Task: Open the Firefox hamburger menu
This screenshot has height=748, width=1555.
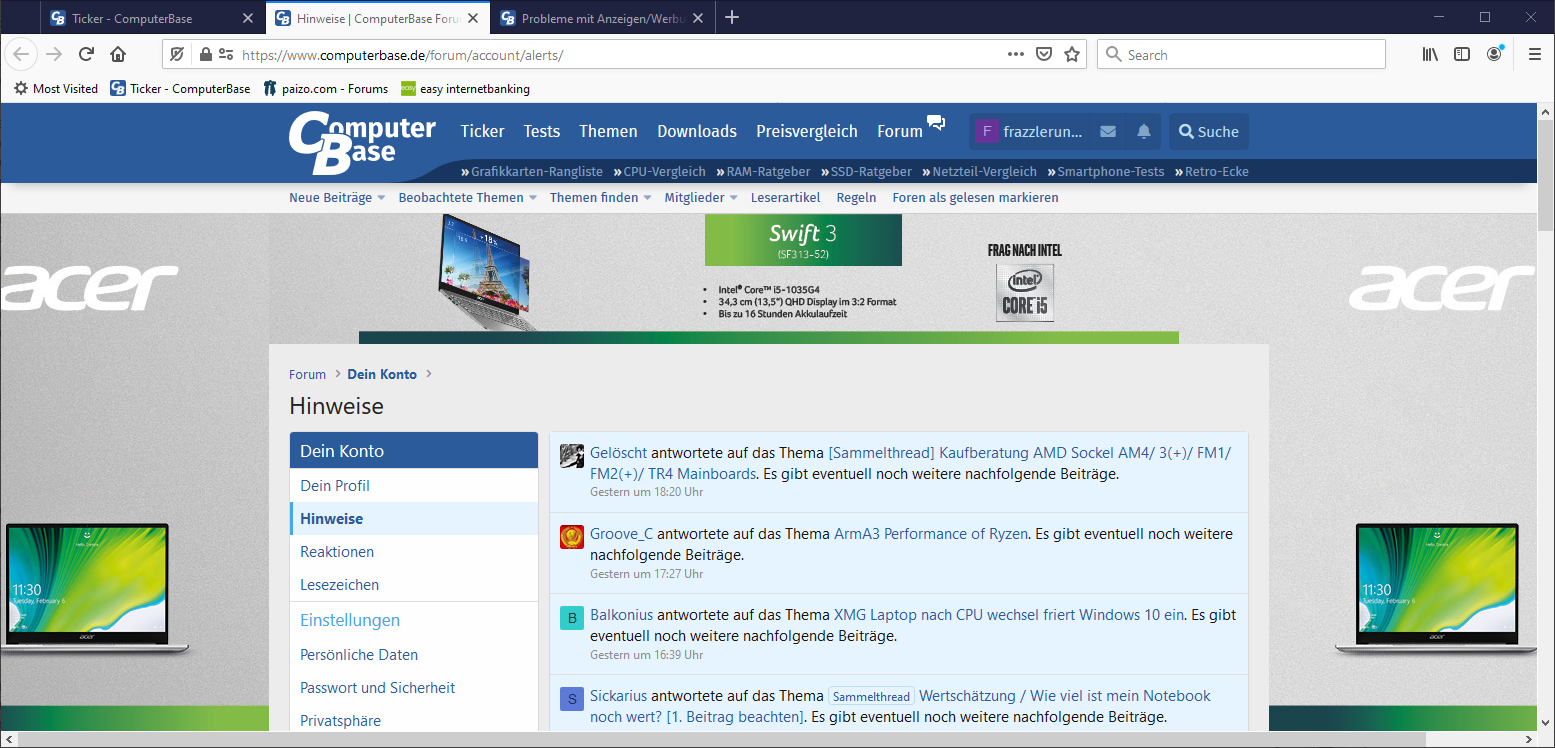Action: click(x=1535, y=54)
